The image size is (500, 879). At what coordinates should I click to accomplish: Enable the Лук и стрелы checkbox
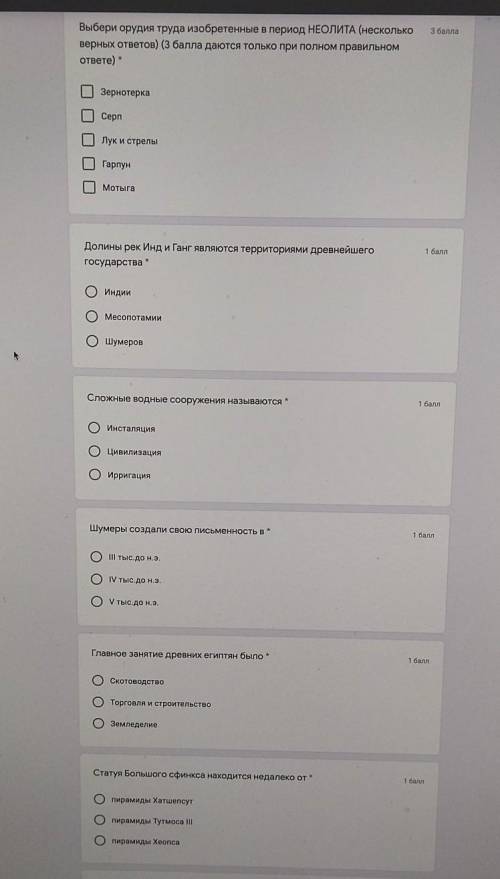(x=88, y=140)
